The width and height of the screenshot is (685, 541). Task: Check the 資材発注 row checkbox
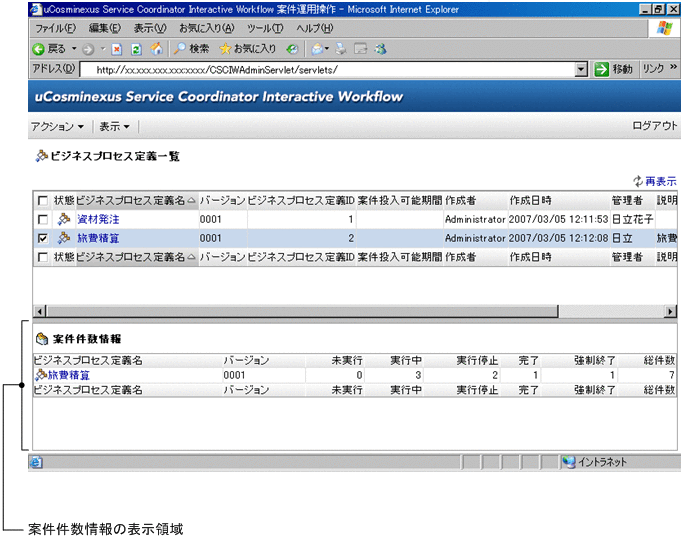coord(42,219)
